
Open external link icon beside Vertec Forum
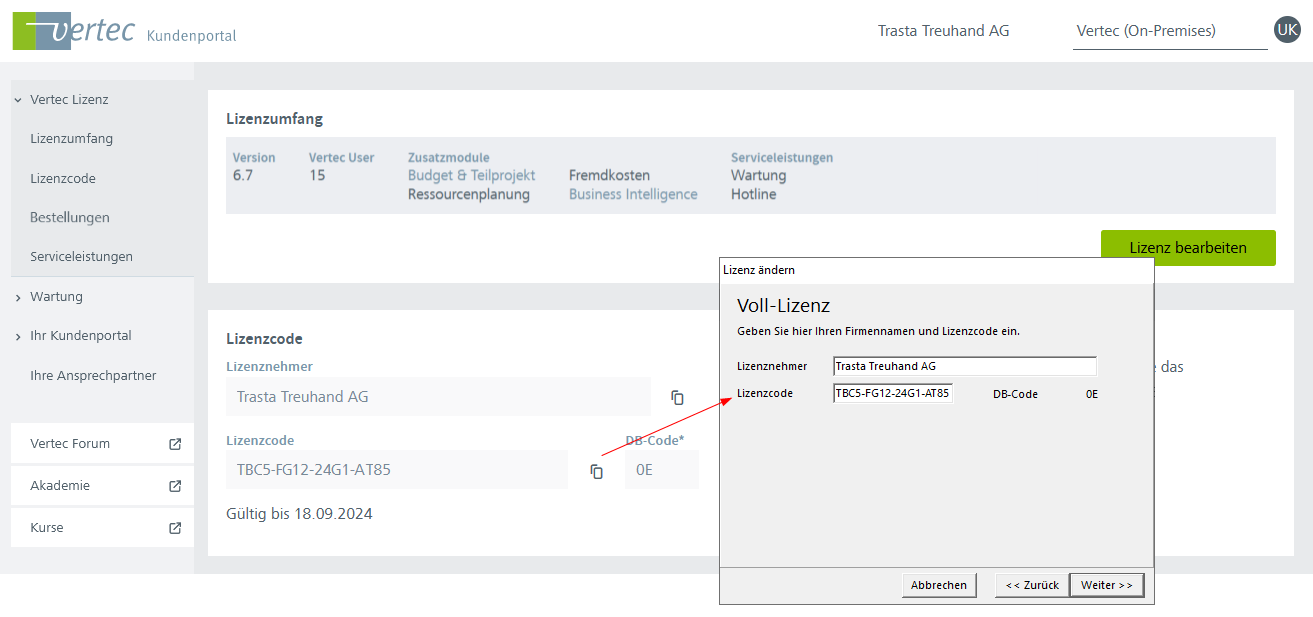click(175, 444)
